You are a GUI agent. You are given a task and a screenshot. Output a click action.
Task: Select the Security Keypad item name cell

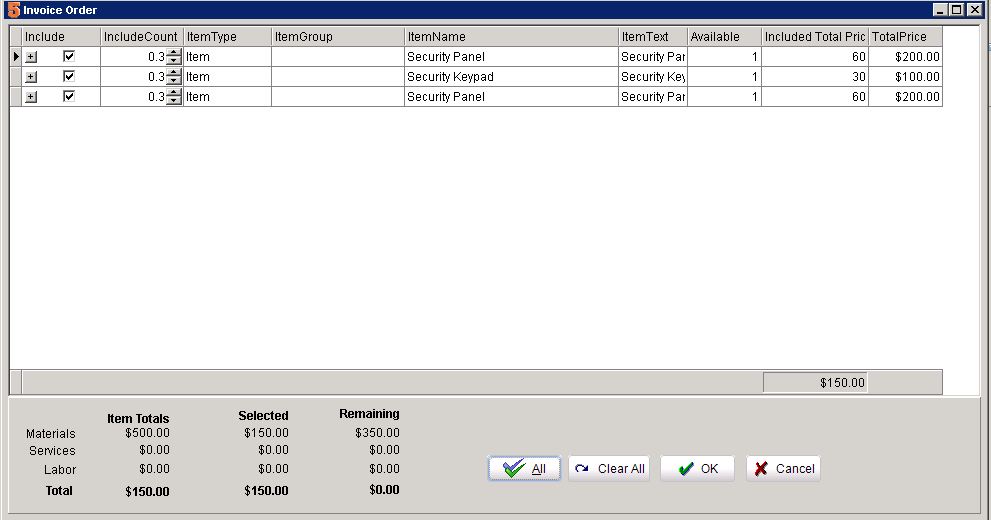[x=511, y=76]
